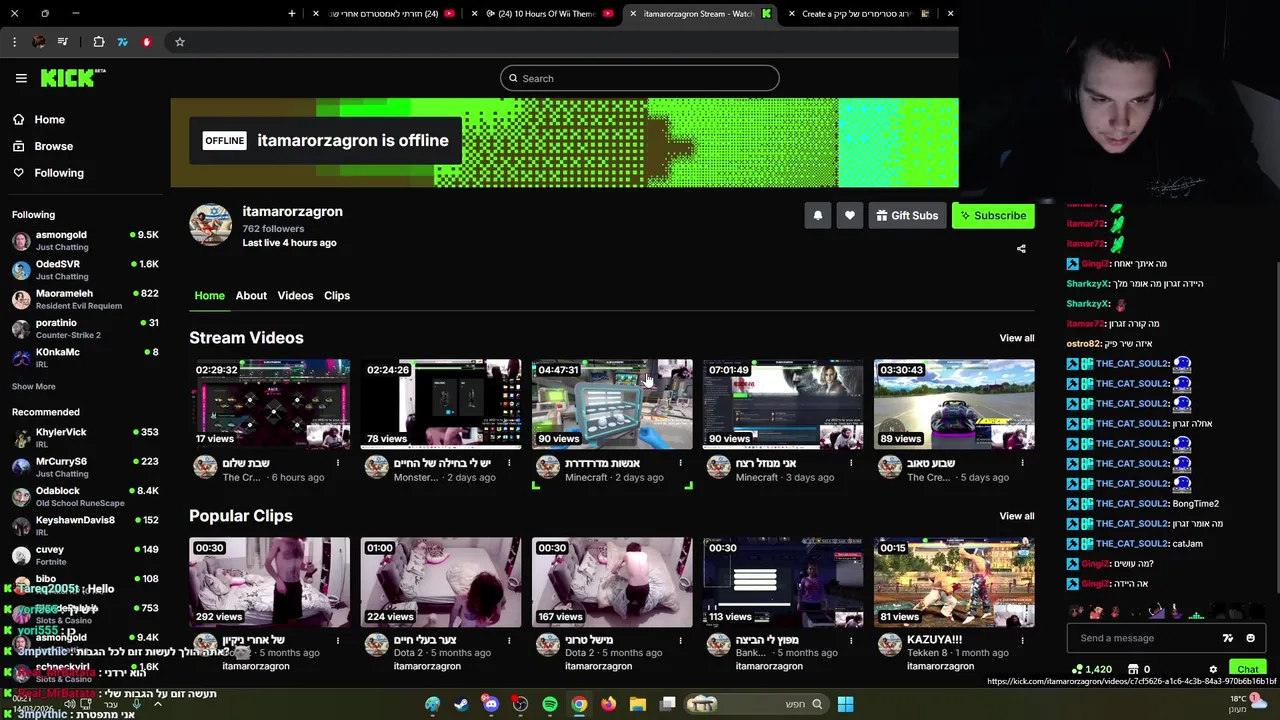Open options menu for יש לי בחילה video

point(509,463)
